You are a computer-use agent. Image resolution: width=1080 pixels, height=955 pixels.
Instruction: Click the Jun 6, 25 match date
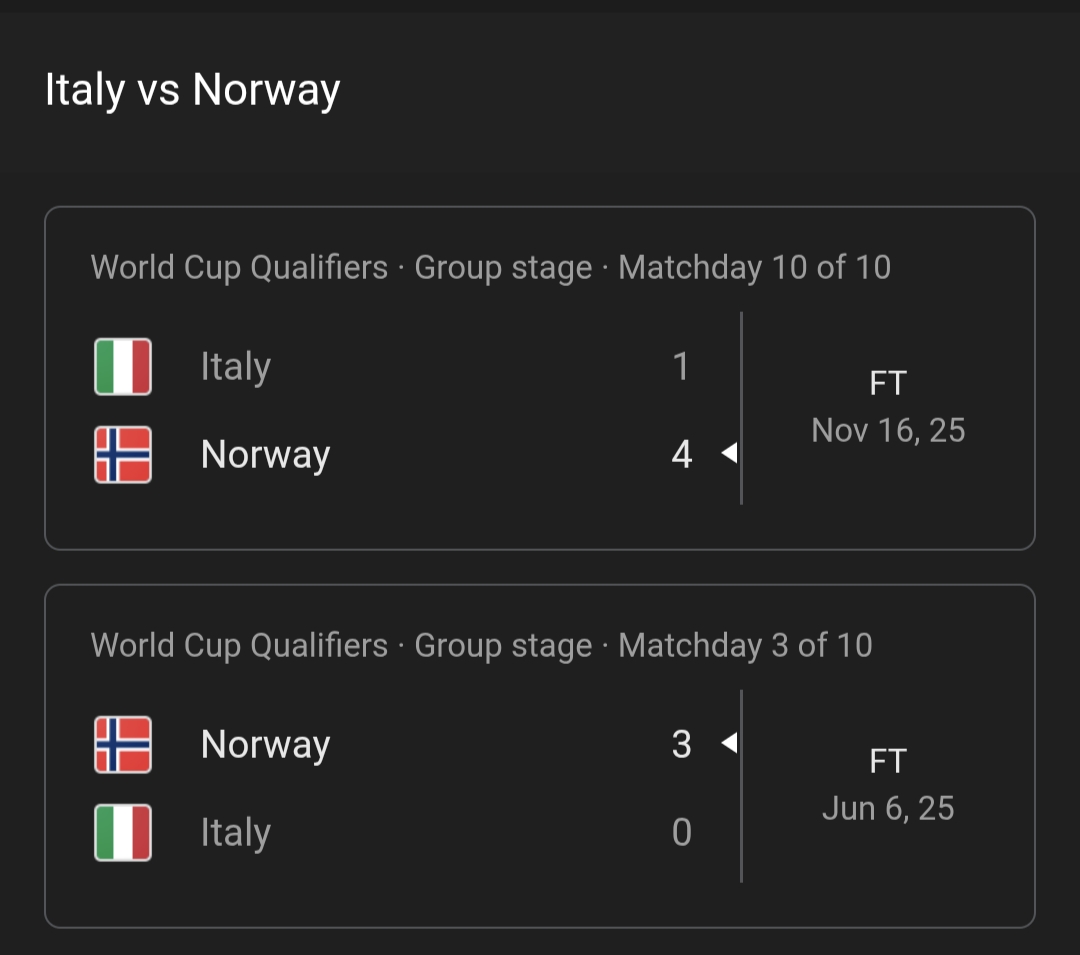coord(888,808)
